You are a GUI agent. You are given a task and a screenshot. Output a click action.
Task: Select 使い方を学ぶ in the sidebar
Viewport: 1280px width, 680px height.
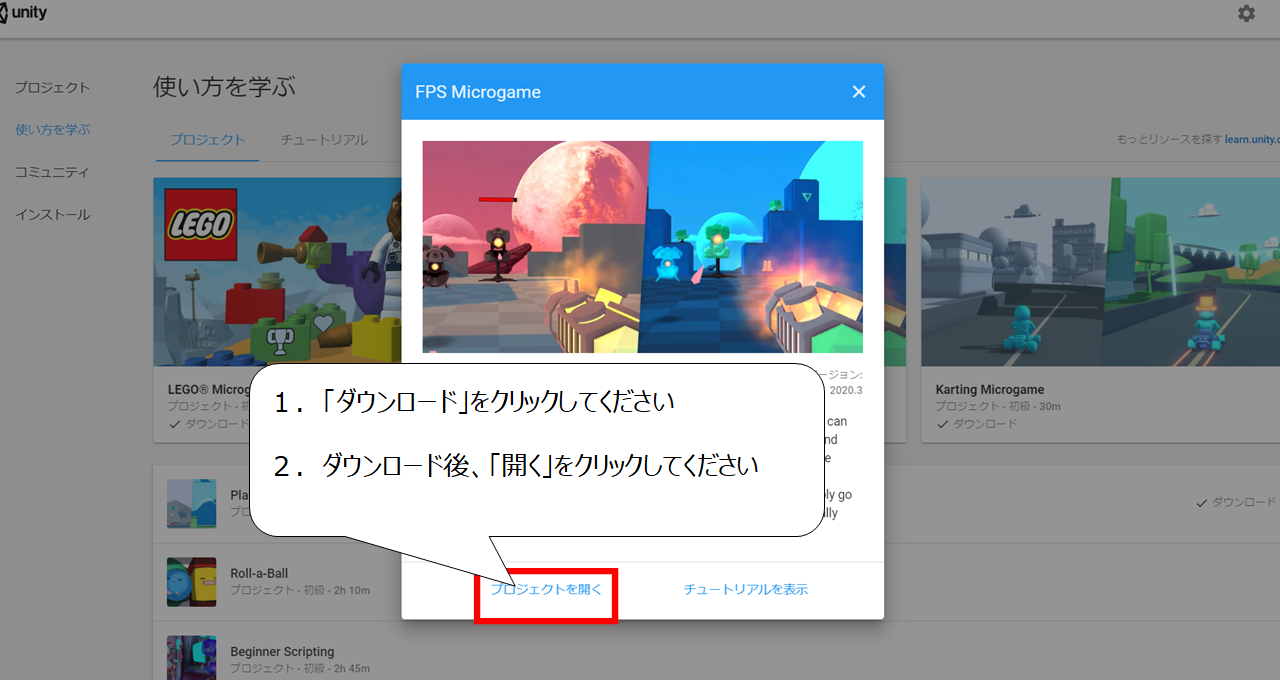click(x=52, y=130)
